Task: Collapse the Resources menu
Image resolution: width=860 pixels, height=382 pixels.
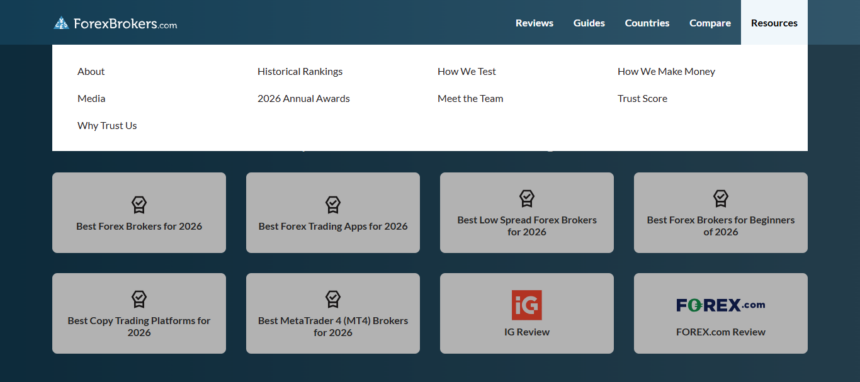Action: tap(774, 23)
